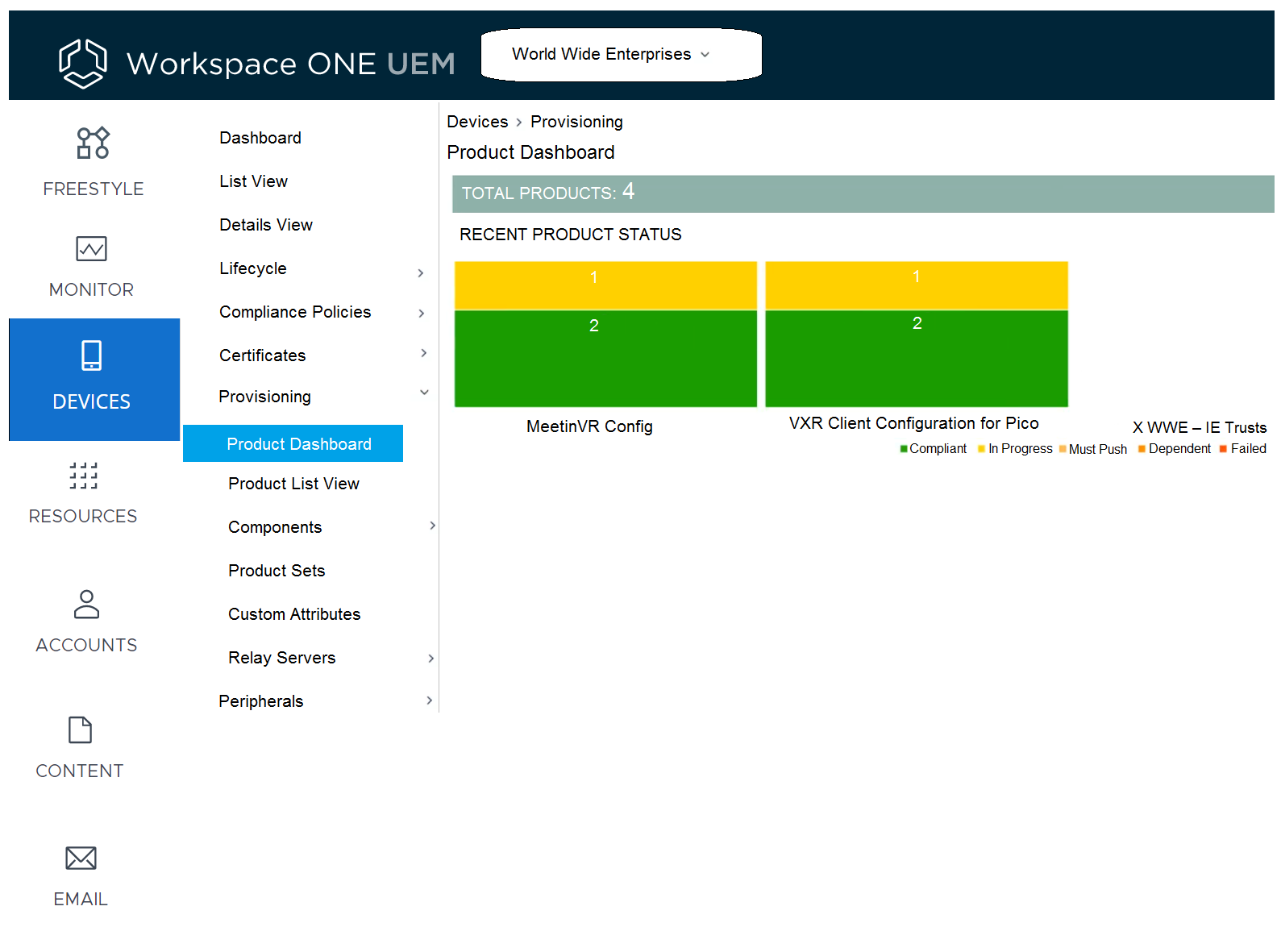The width and height of the screenshot is (1281, 952).
Task: Click the Provisioning breadcrumb link
Action: 576,122
